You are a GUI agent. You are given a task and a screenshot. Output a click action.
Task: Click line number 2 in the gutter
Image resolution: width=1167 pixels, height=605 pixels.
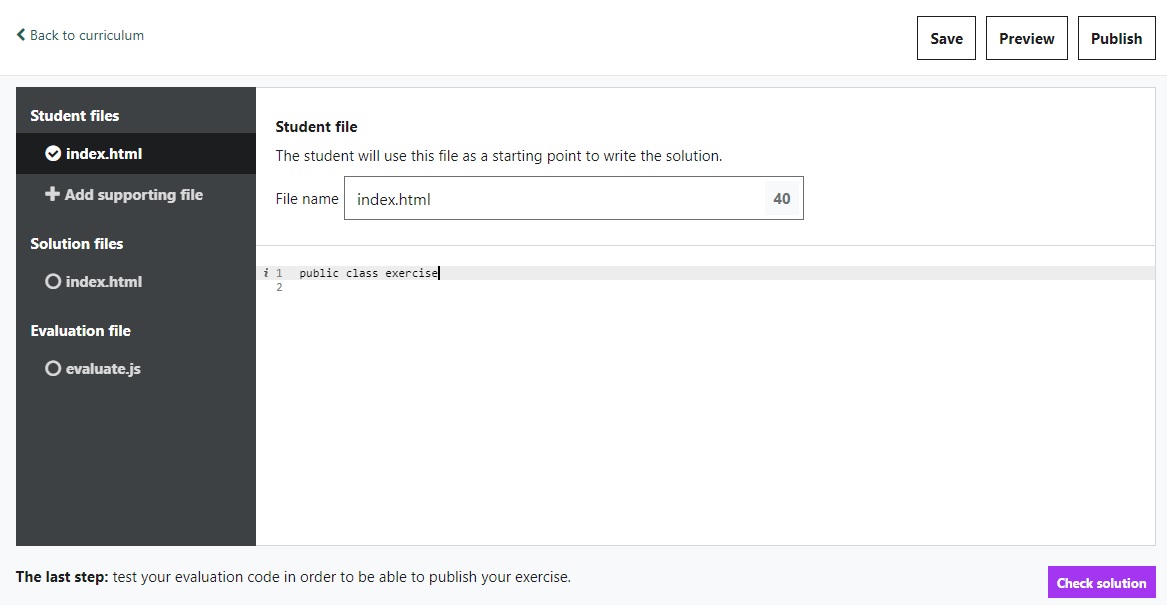tap(279, 288)
